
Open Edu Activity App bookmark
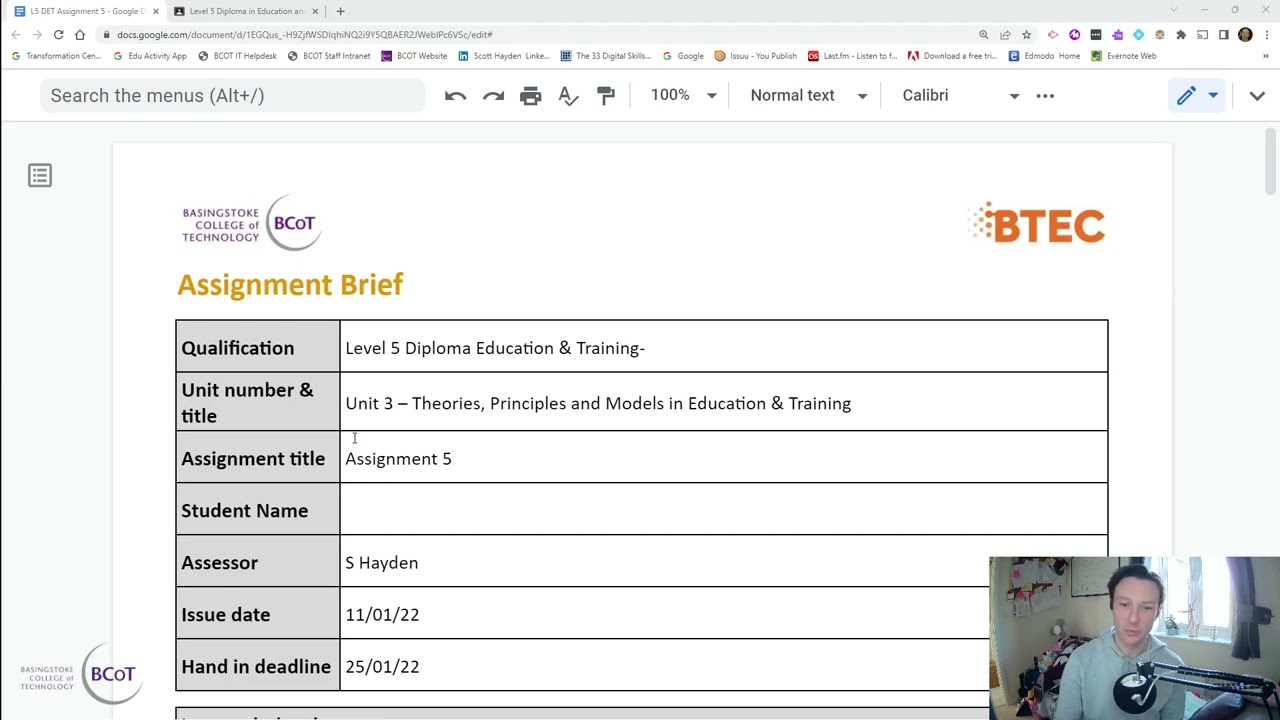tap(150, 56)
